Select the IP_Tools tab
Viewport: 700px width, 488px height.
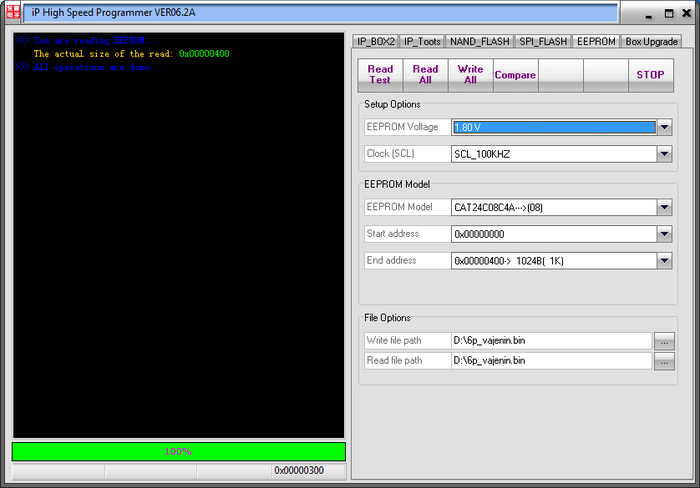[x=422, y=41]
